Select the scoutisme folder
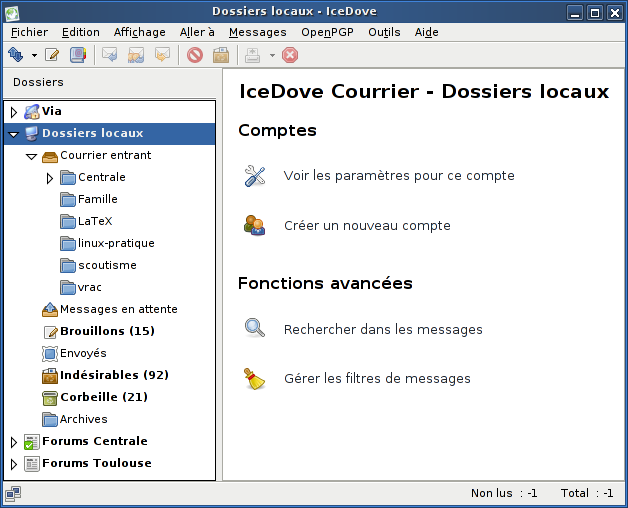Screen dimensions: 628x508 pyautogui.click(x=99, y=265)
